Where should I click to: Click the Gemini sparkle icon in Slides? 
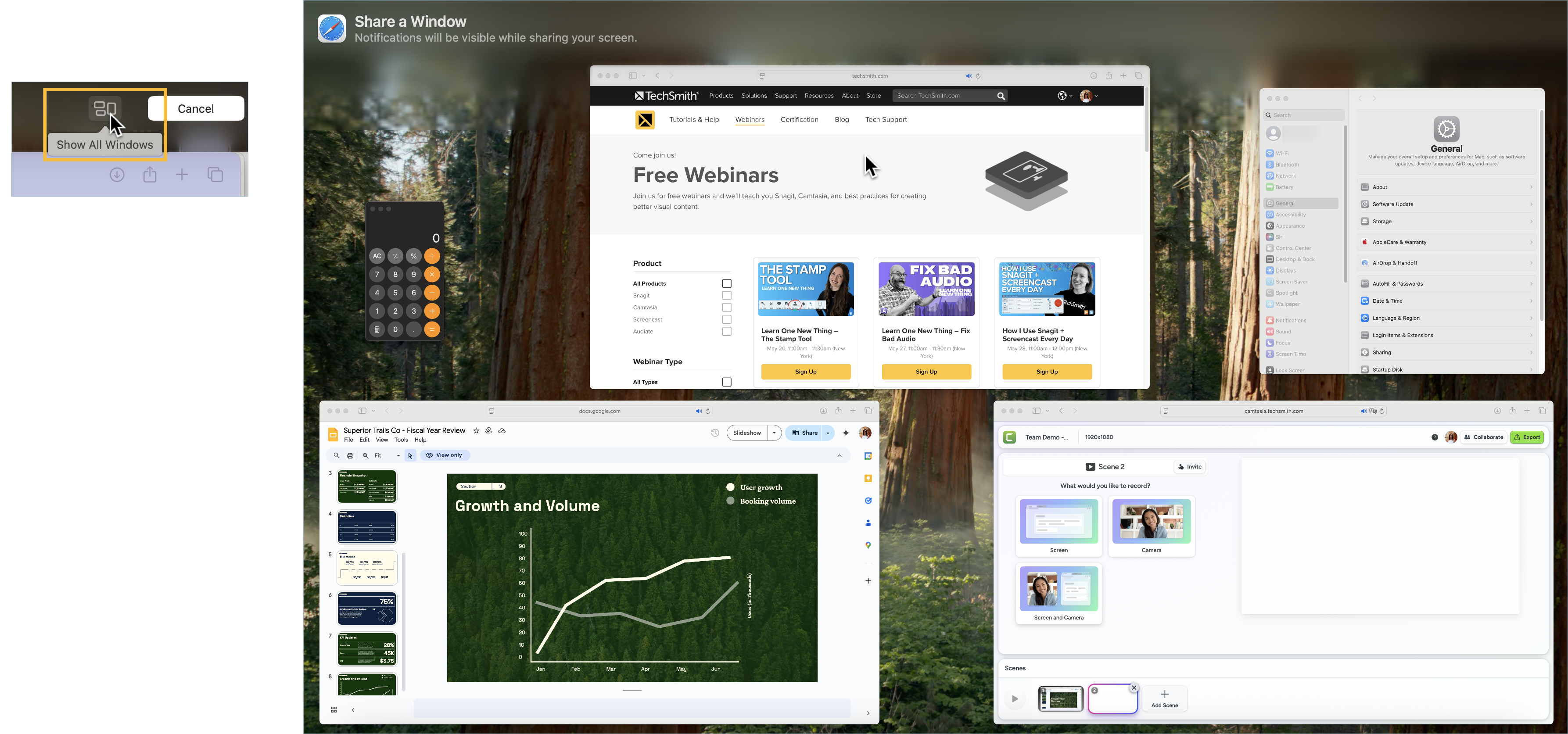(846, 433)
